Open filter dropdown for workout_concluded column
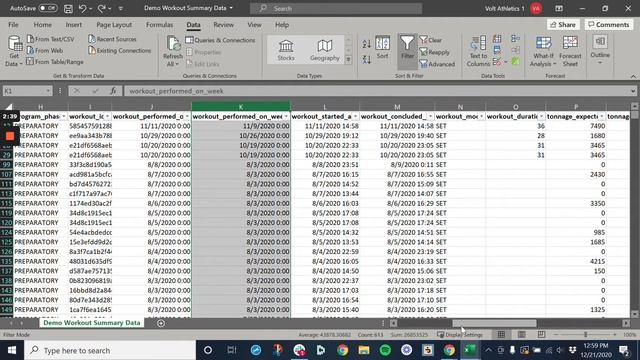Viewport: 640px width, 360px height. pos(430,117)
